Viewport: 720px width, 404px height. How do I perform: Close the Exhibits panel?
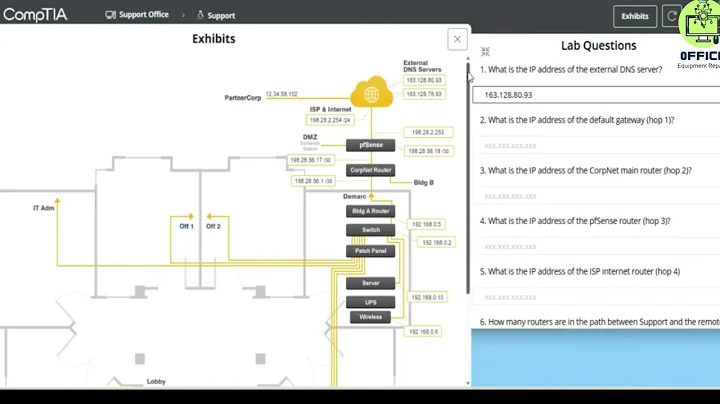[457, 39]
